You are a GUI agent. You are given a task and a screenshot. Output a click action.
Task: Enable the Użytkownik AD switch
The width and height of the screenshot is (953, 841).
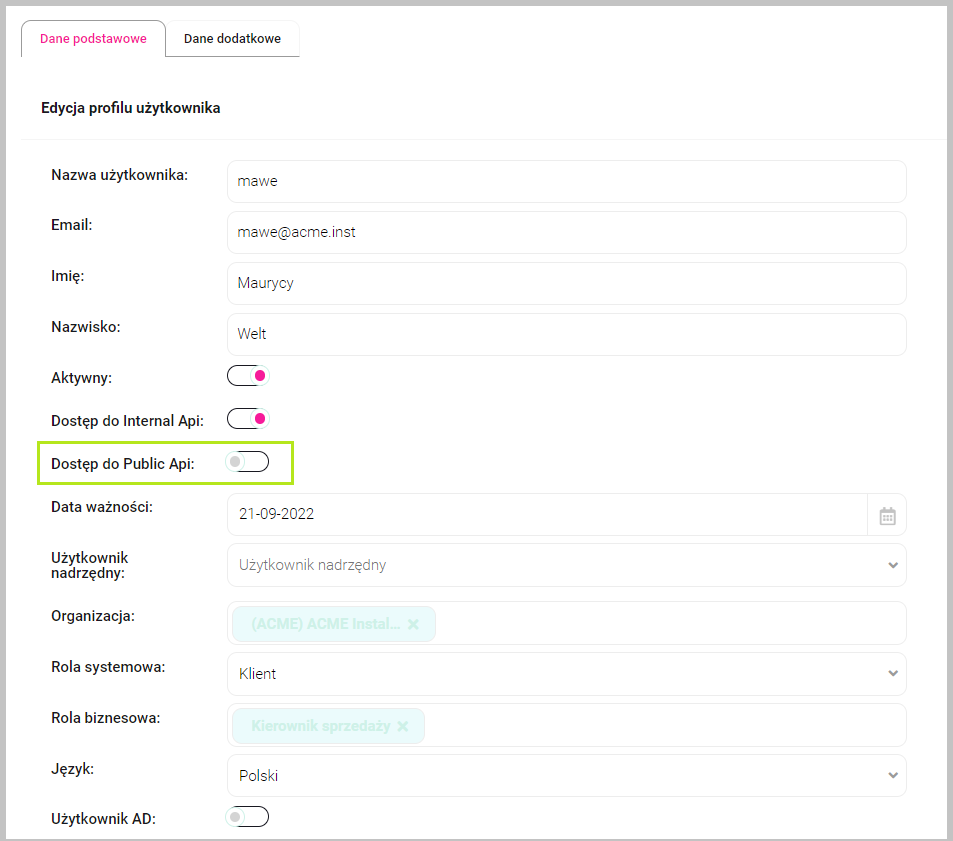[x=248, y=817]
